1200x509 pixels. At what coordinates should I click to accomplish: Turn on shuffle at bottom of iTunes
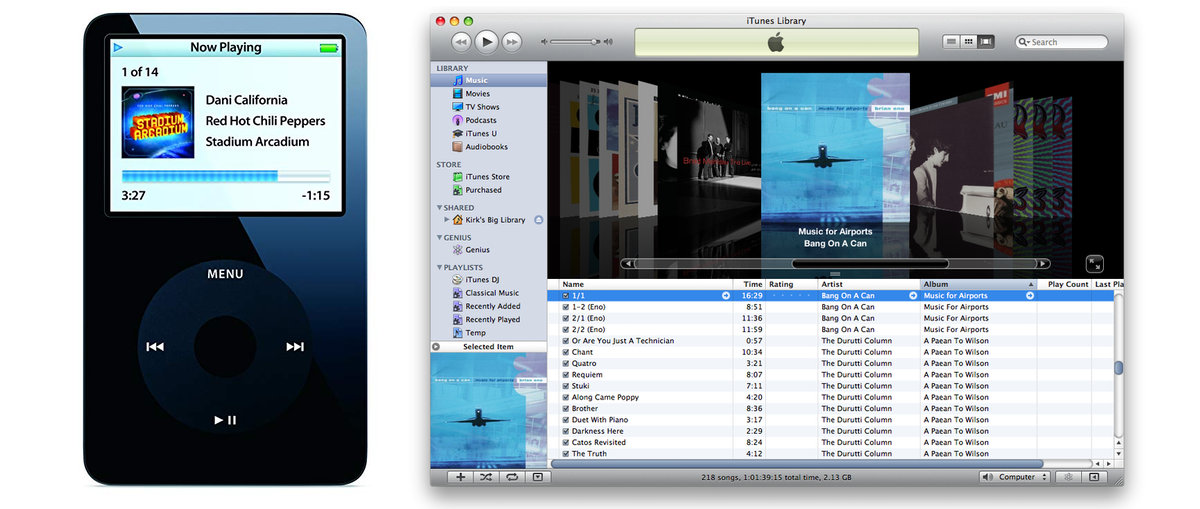tap(486, 477)
